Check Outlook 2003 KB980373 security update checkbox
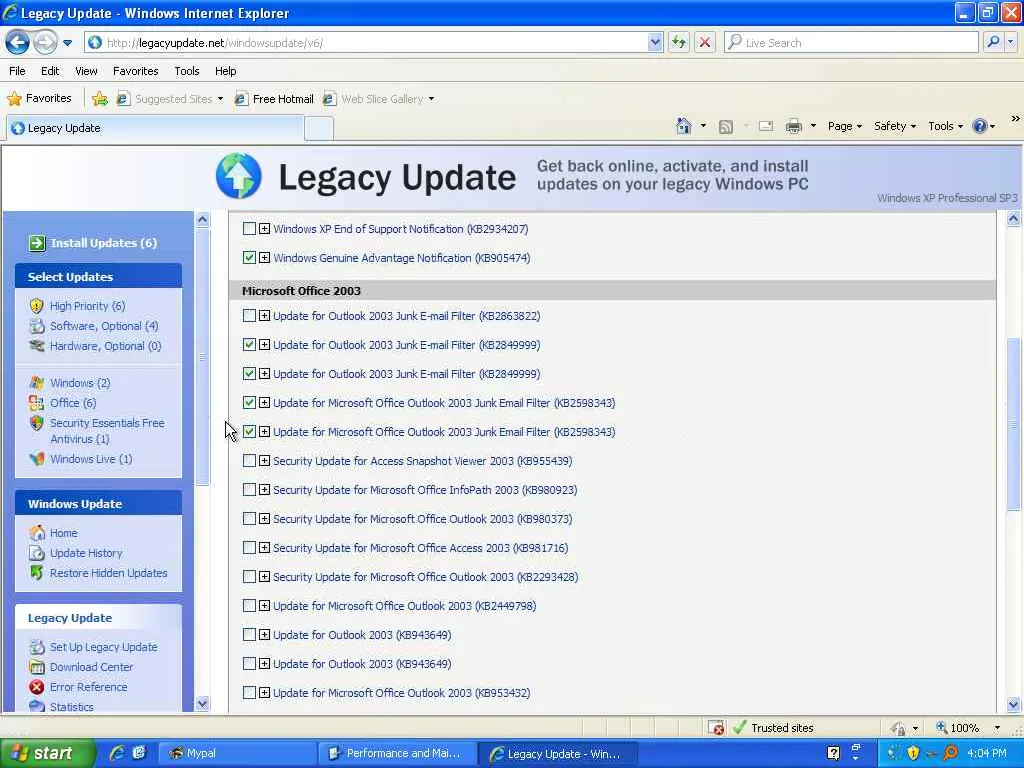Viewport: 1024px width, 768px height. pyautogui.click(x=249, y=519)
